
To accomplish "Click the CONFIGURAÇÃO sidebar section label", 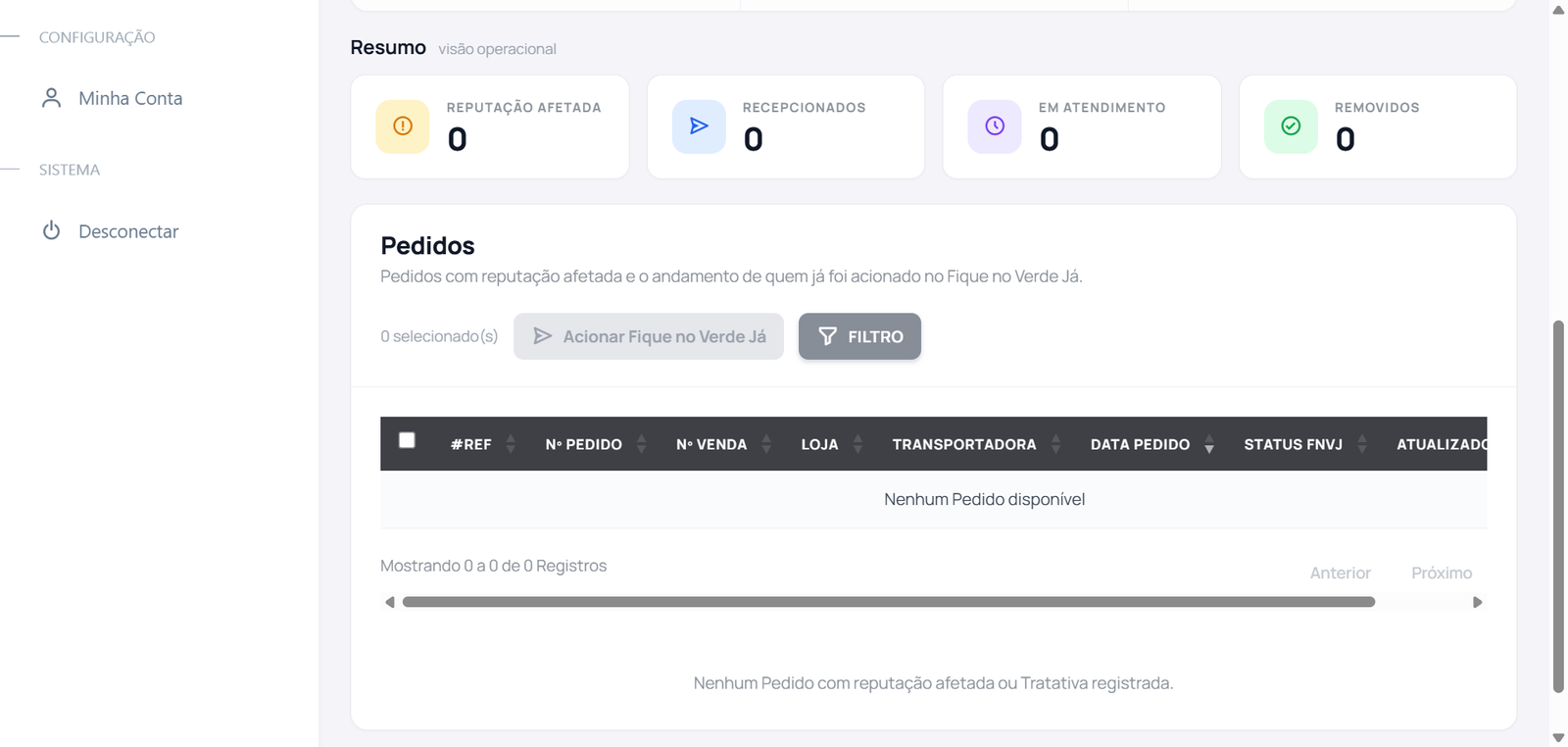I will (x=97, y=37).
